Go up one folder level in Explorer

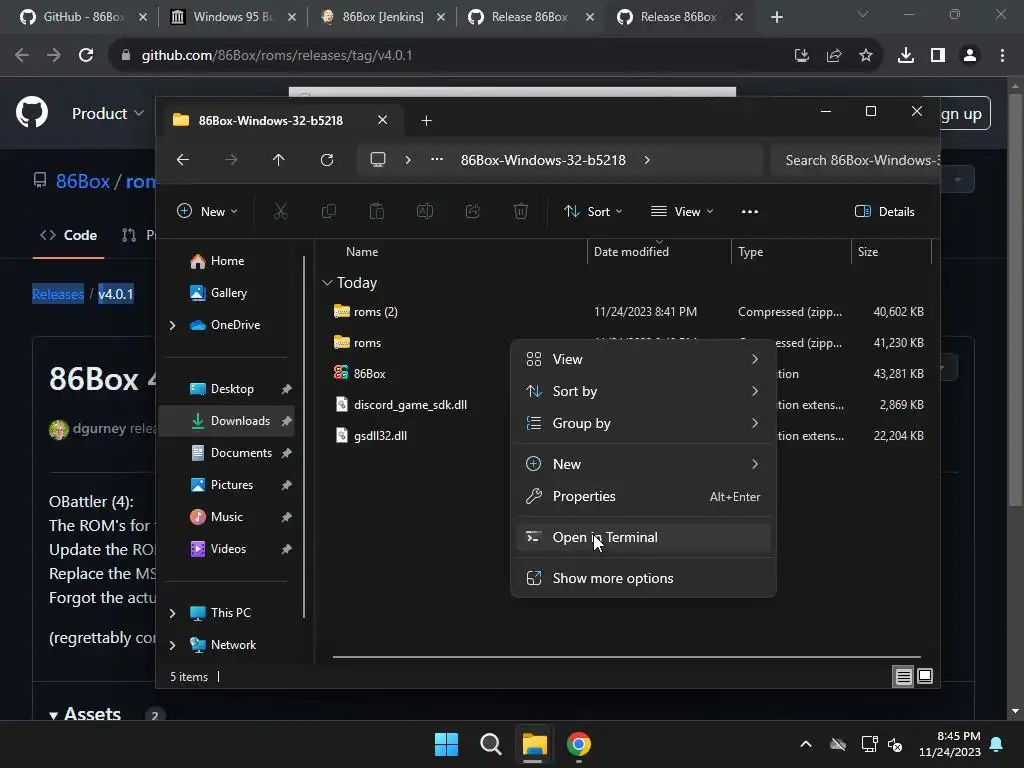[279, 160]
